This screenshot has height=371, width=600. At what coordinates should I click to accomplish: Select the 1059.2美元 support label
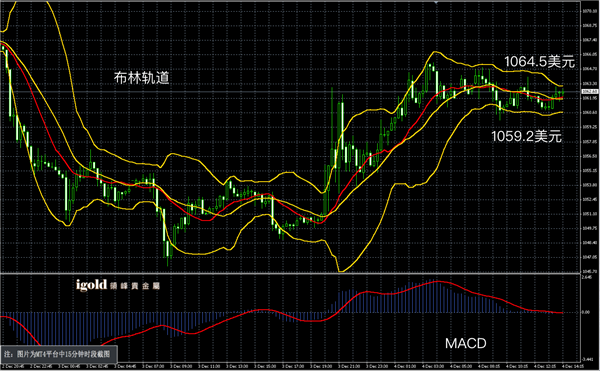point(526,136)
